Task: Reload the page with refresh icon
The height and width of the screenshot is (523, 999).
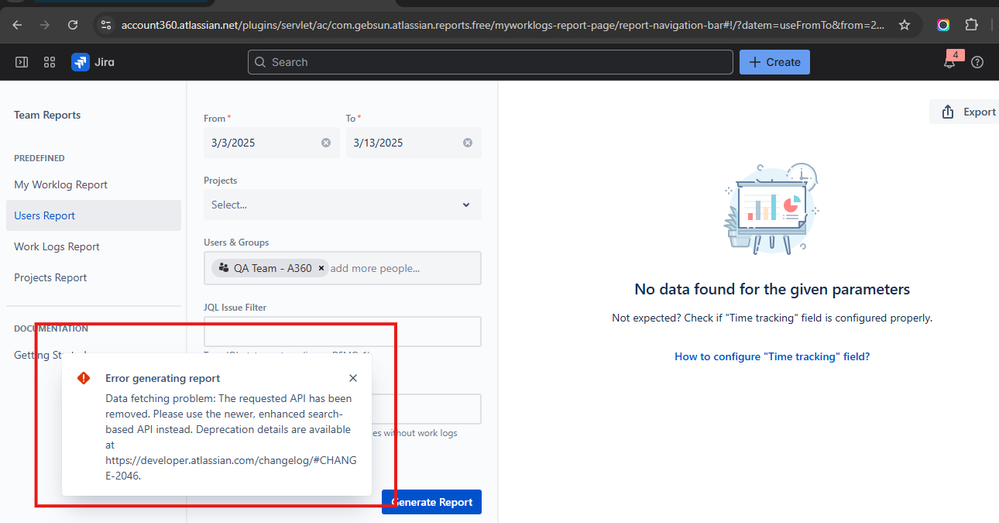Action: click(73, 25)
